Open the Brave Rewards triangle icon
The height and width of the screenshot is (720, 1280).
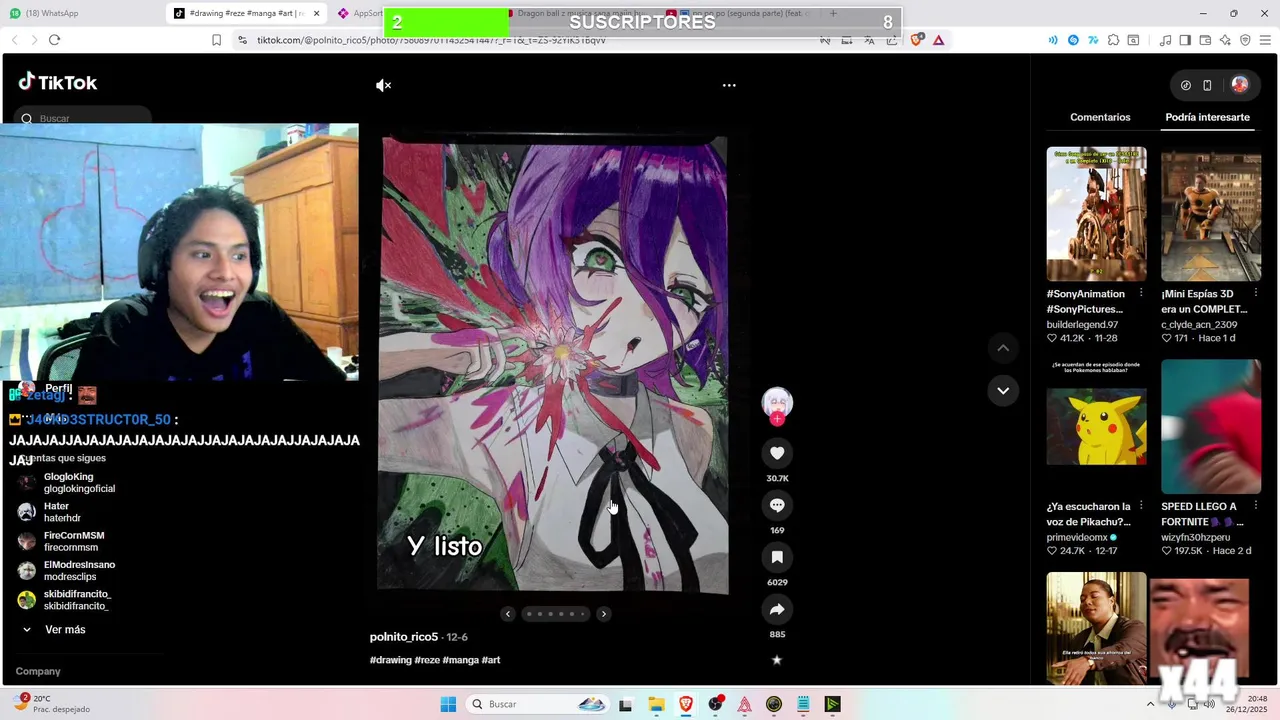(x=938, y=40)
